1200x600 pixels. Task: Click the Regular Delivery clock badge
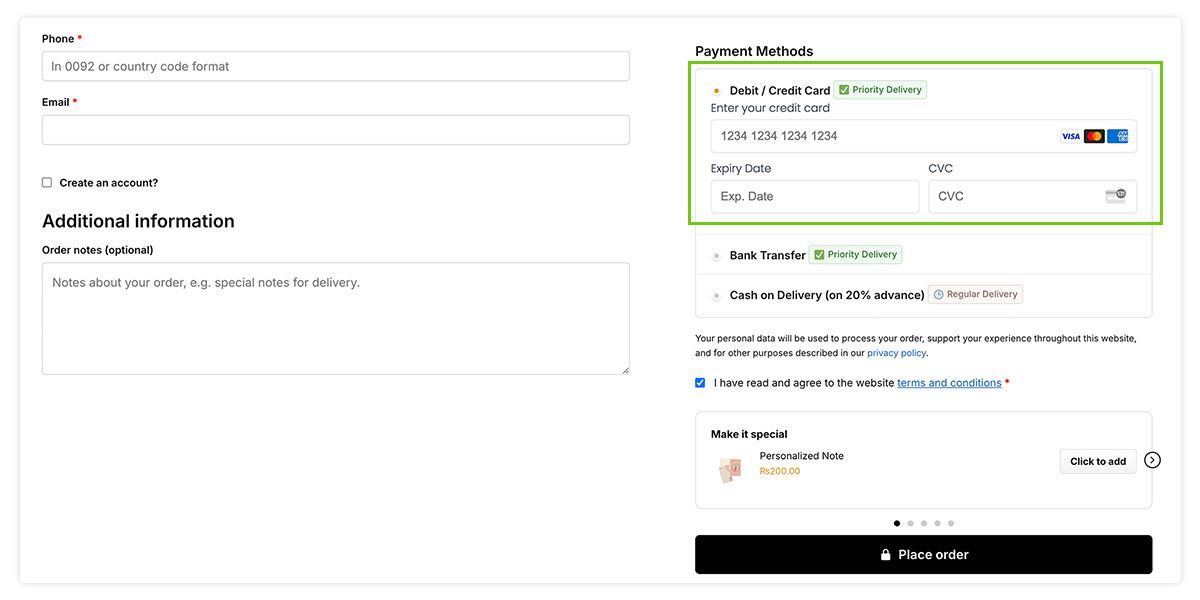tap(976, 294)
